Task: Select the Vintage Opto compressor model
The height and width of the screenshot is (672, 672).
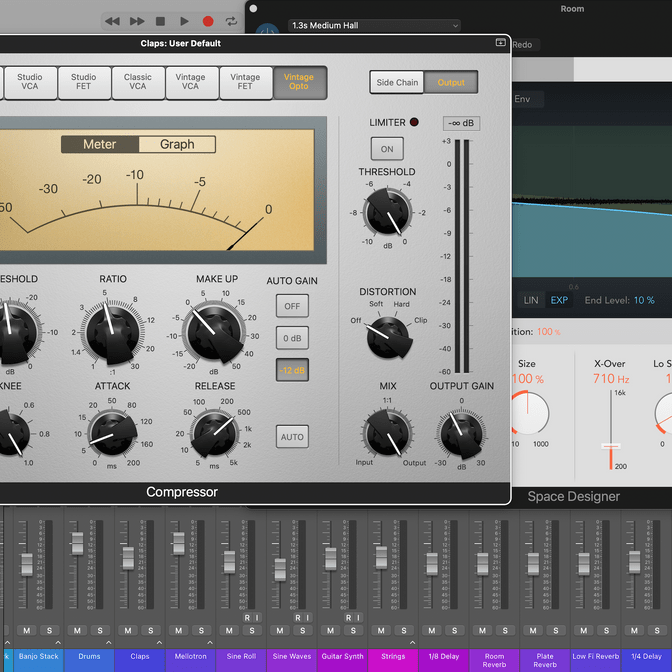Action: 300,82
